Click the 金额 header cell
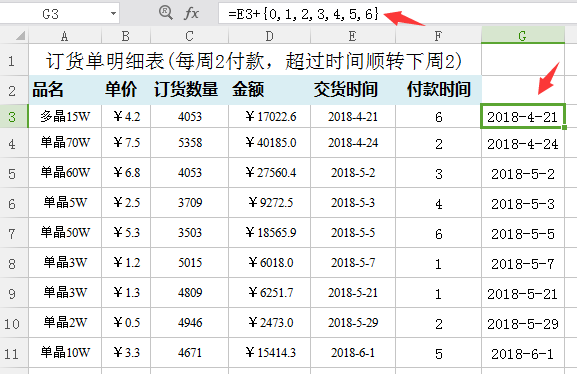 pos(269,90)
